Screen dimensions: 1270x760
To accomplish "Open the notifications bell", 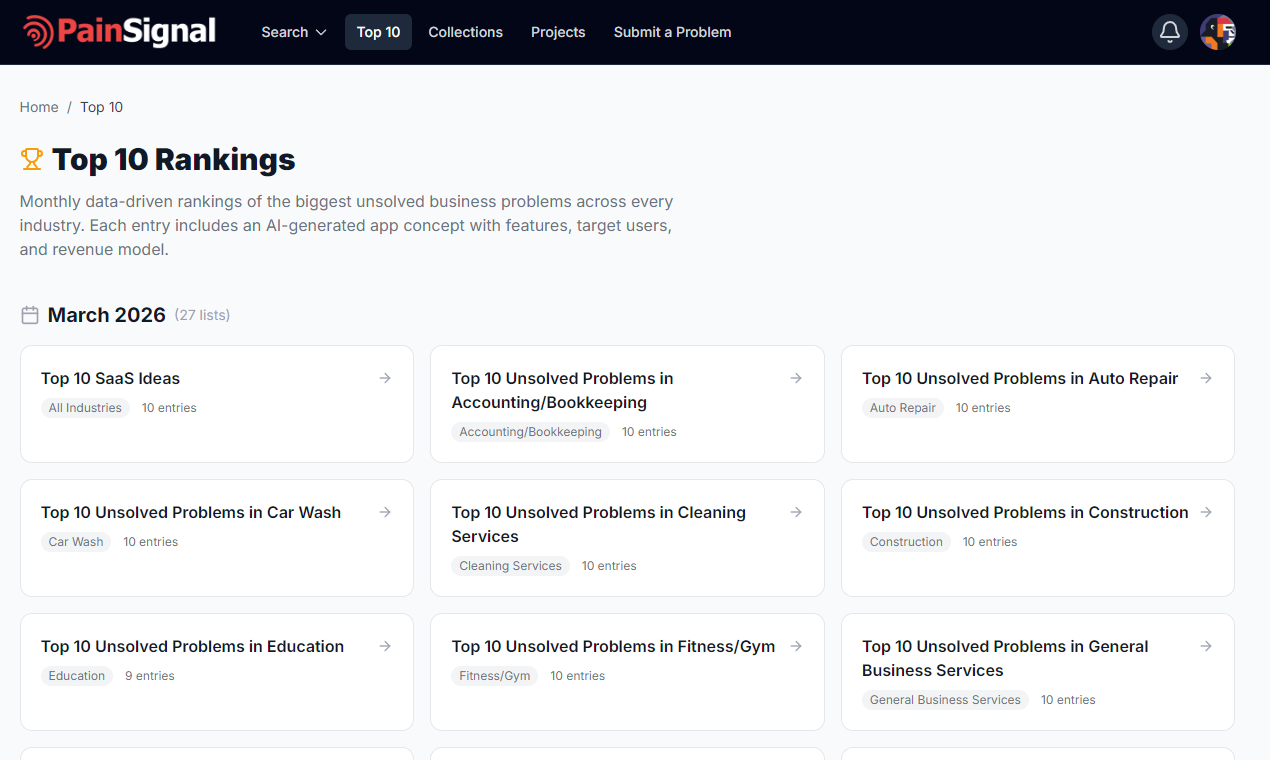I will coord(1170,32).
